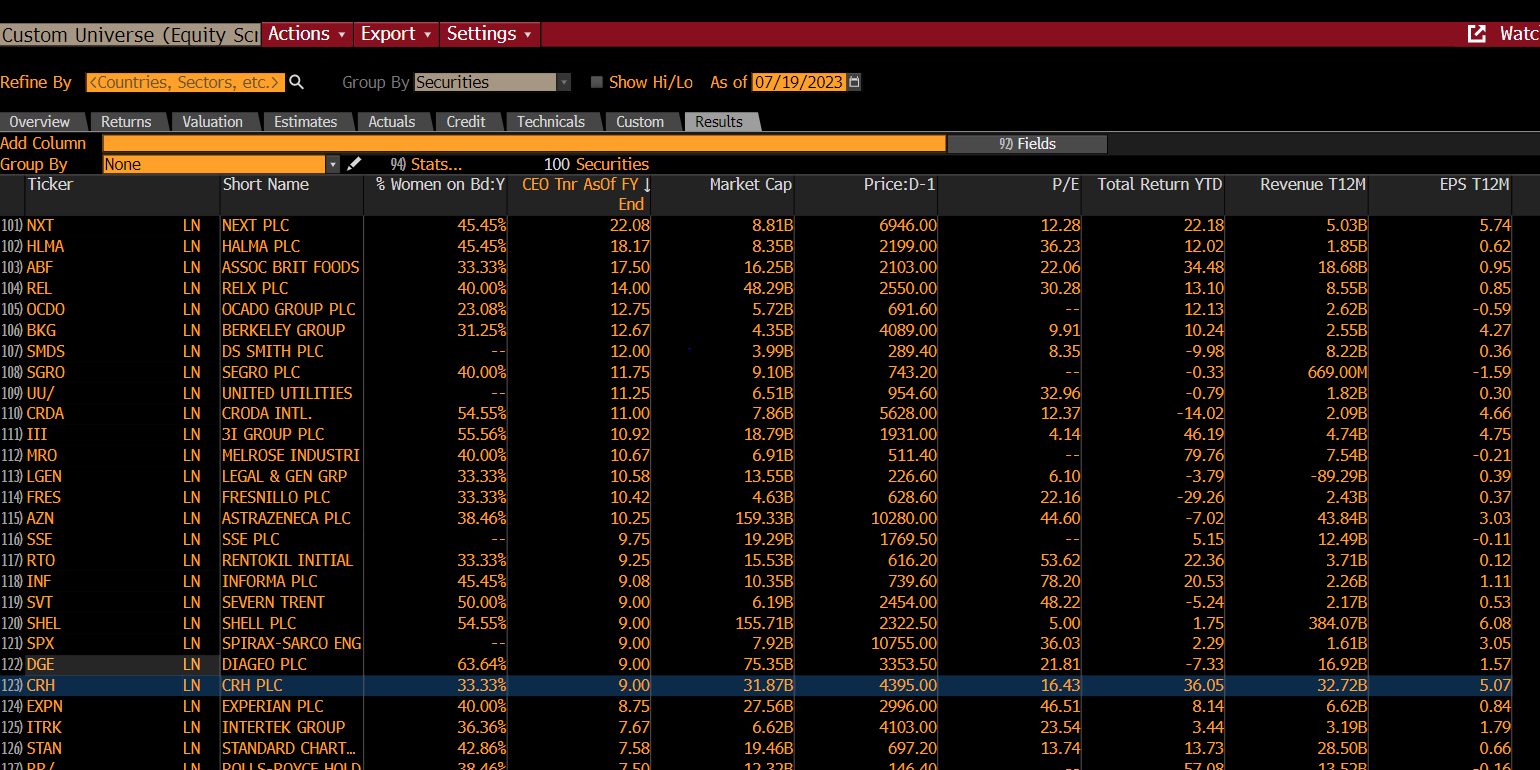The height and width of the screenshot is (770, 1540).
Task: Toggle the Show Hi/Lo checkbox
Action: 597,82
